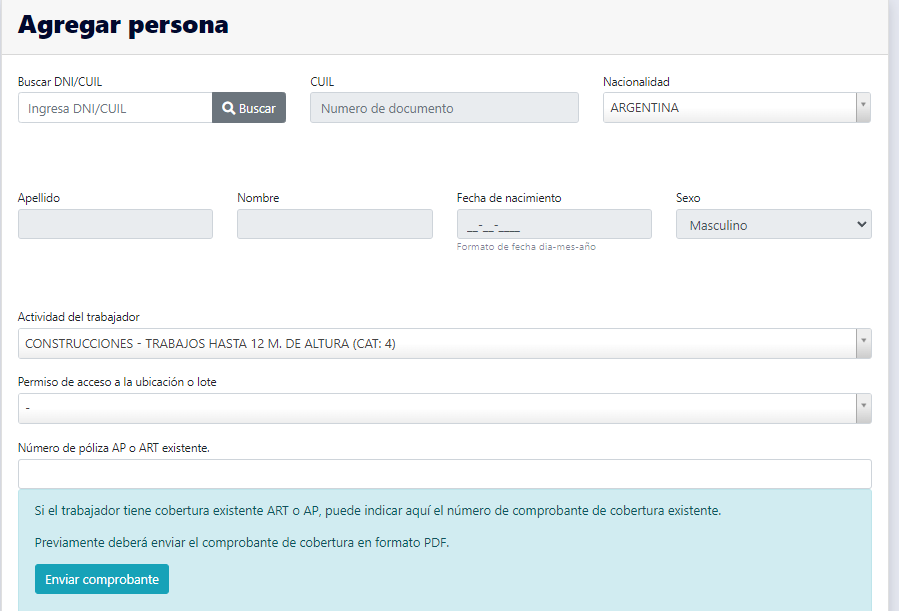Expand the Actividad del trabajador dropdown arrow
The image size is (899, 611).
click(x=863, y=343)
